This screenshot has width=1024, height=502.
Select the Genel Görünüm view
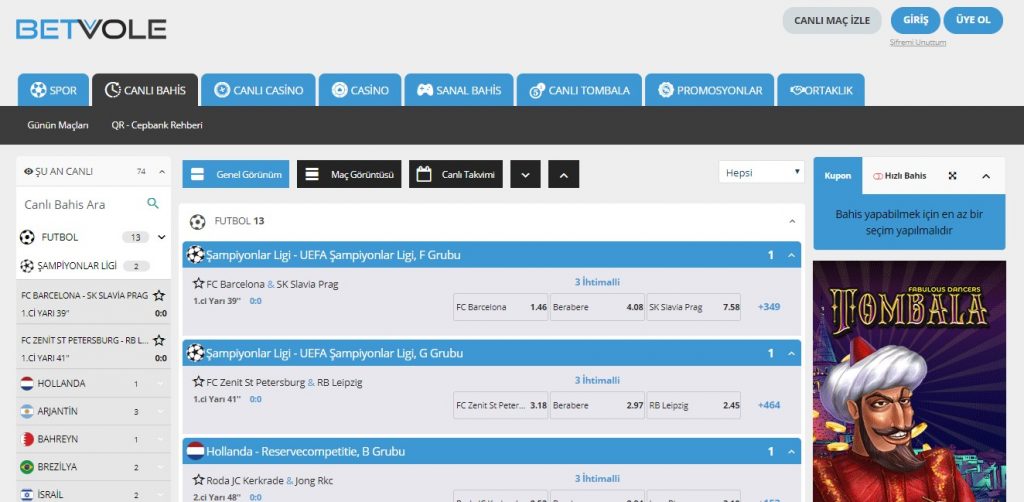[x=236, y=174]
